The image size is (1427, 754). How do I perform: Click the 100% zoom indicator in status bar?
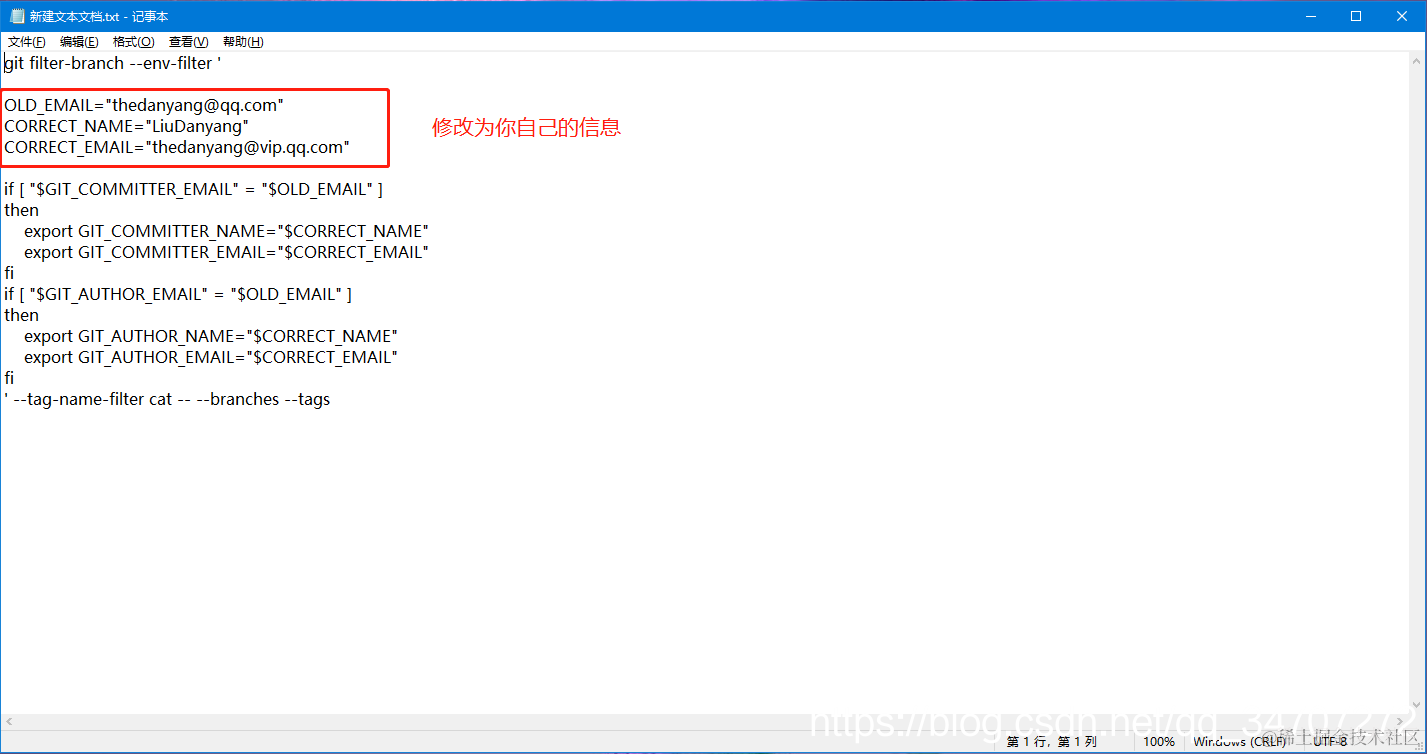(1159, 742)
